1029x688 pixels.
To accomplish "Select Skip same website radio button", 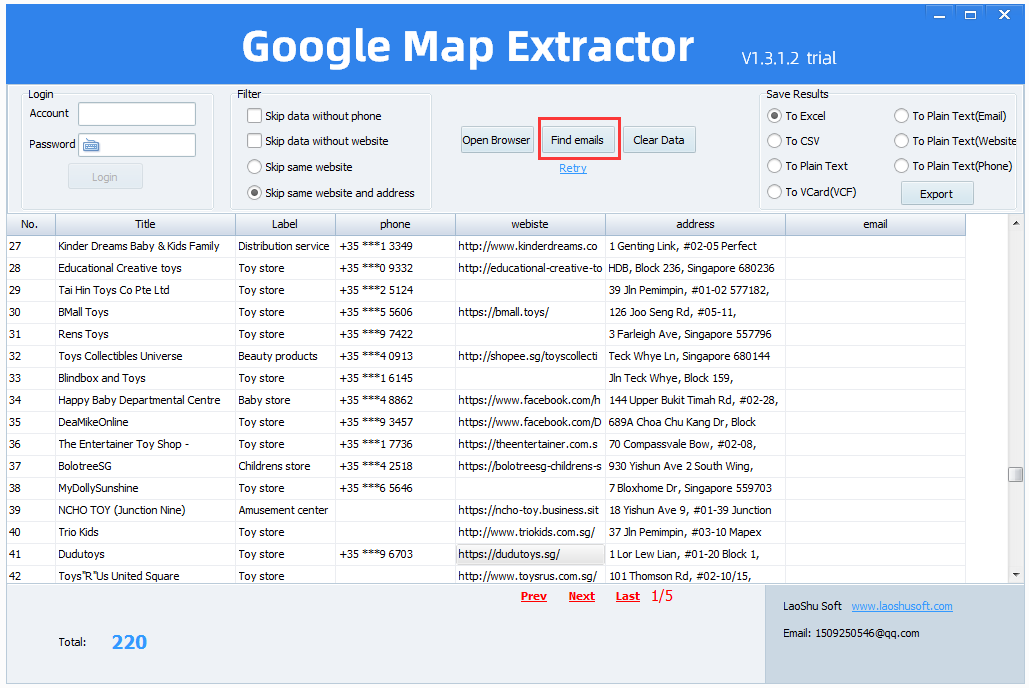I will click(255, 167).
